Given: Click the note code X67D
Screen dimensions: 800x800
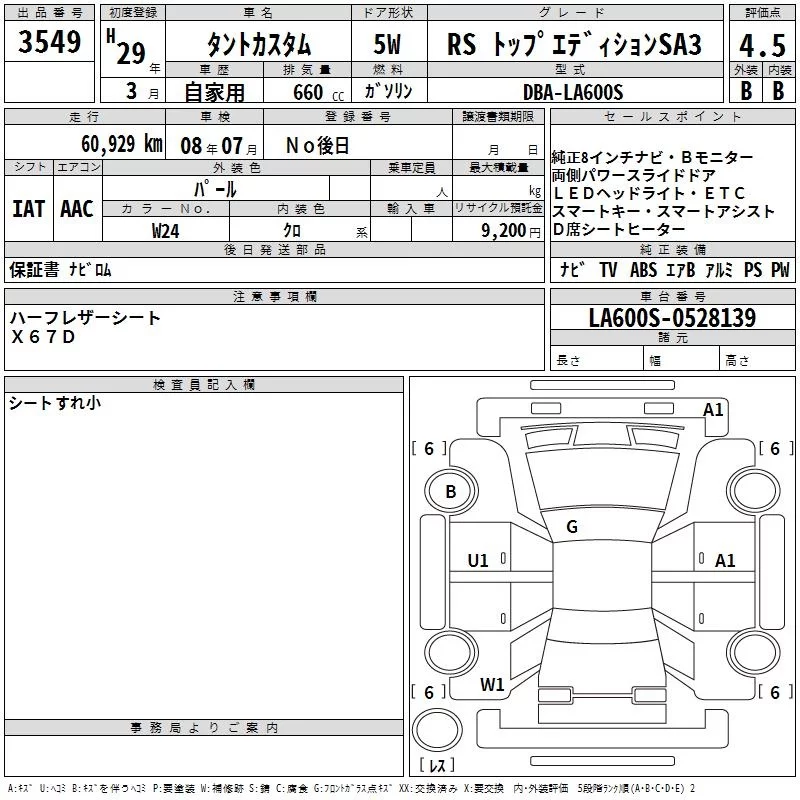Looking at the screenshot, I should (43, 337).
